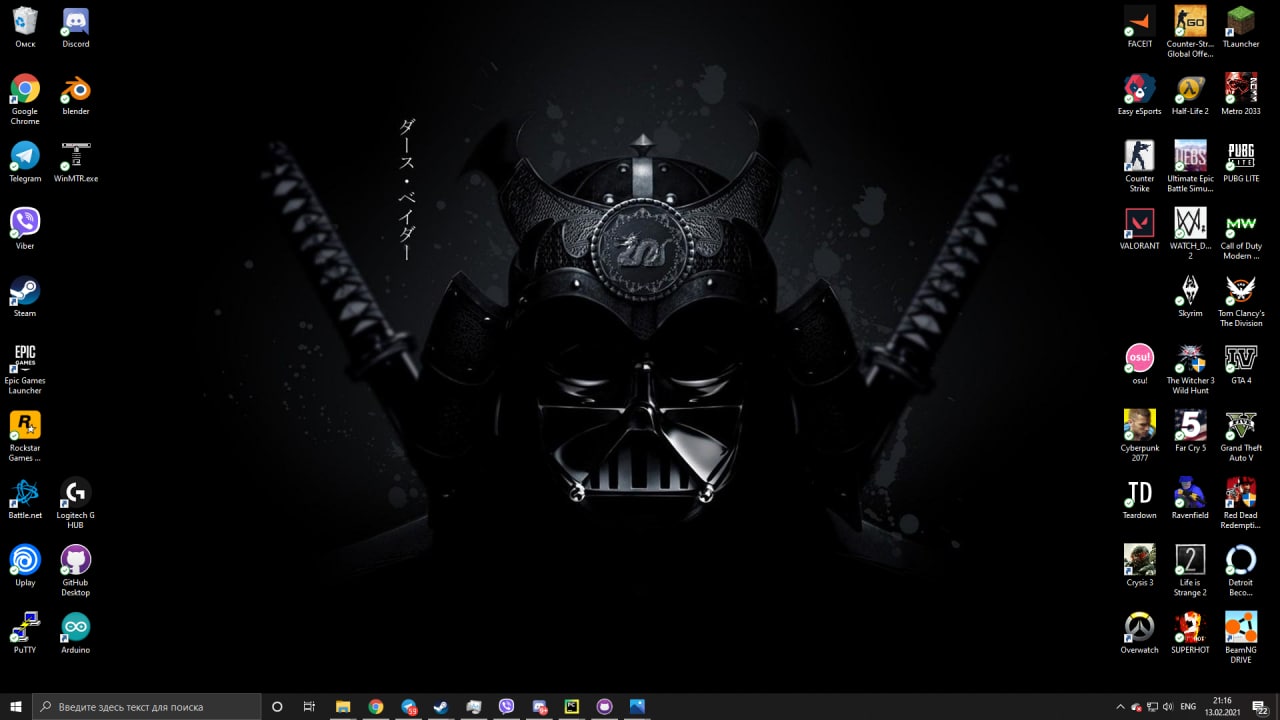Select the Cyberpunk 2077 desktop icon
Screen dimensions: 1280x720
[1140, 435]
